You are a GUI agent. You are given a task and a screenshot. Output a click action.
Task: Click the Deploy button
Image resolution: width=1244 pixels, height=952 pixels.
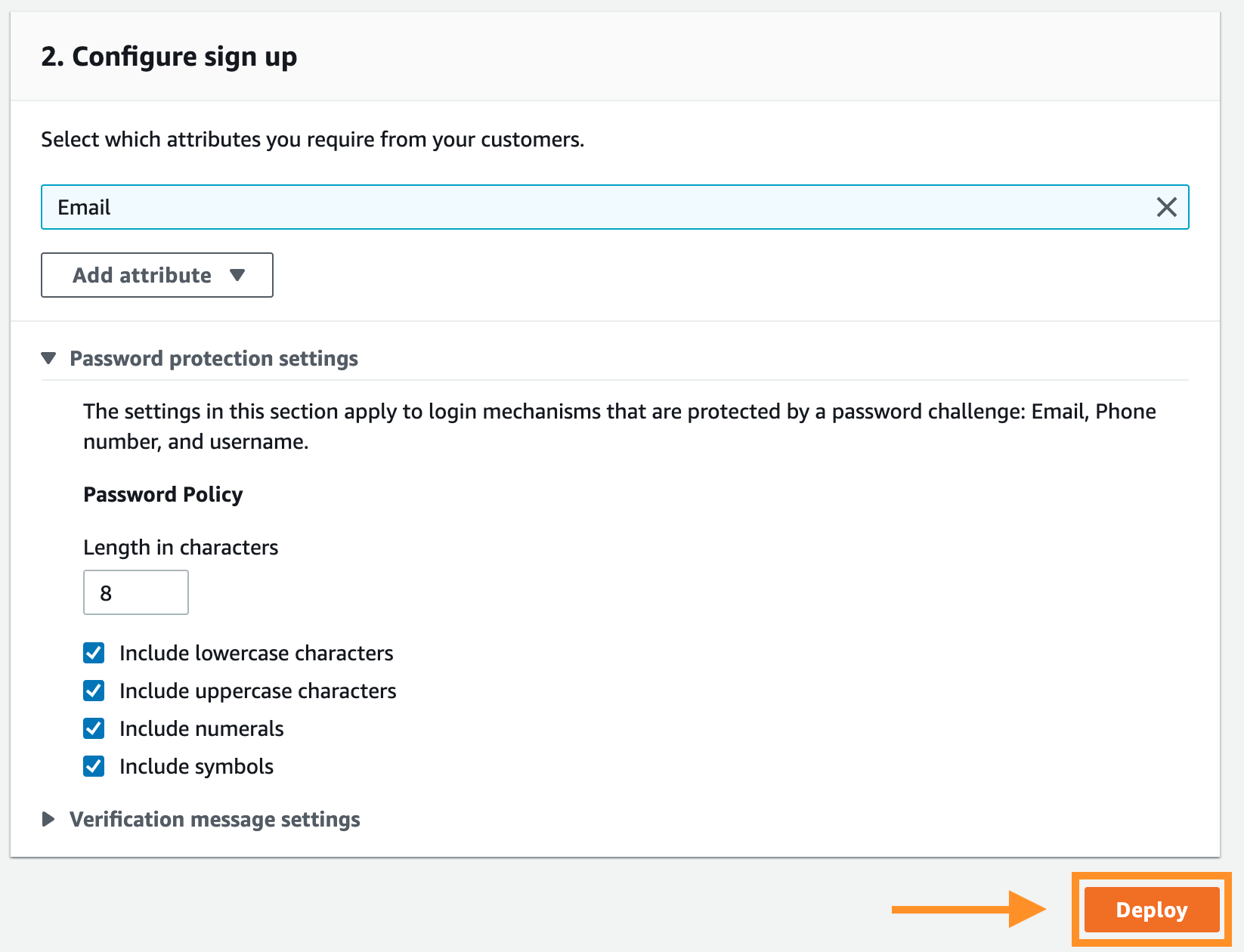point(1151,910)
